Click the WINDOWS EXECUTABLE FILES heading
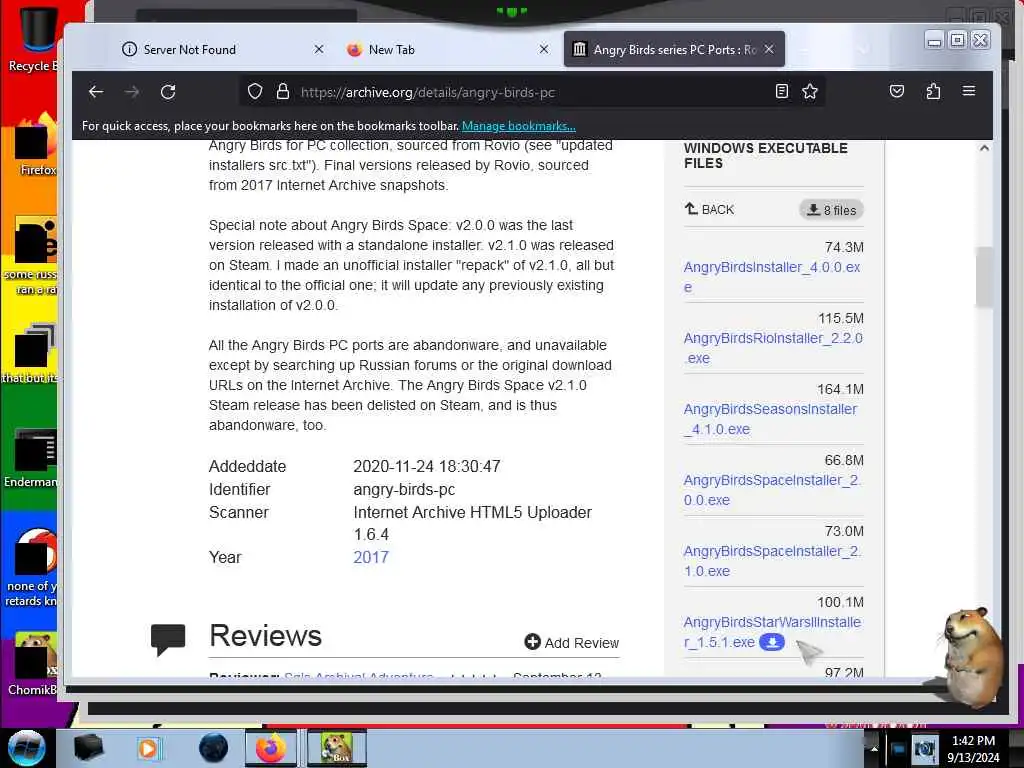The height and width of the screenshot is (768, 1024). click(766, 155)
